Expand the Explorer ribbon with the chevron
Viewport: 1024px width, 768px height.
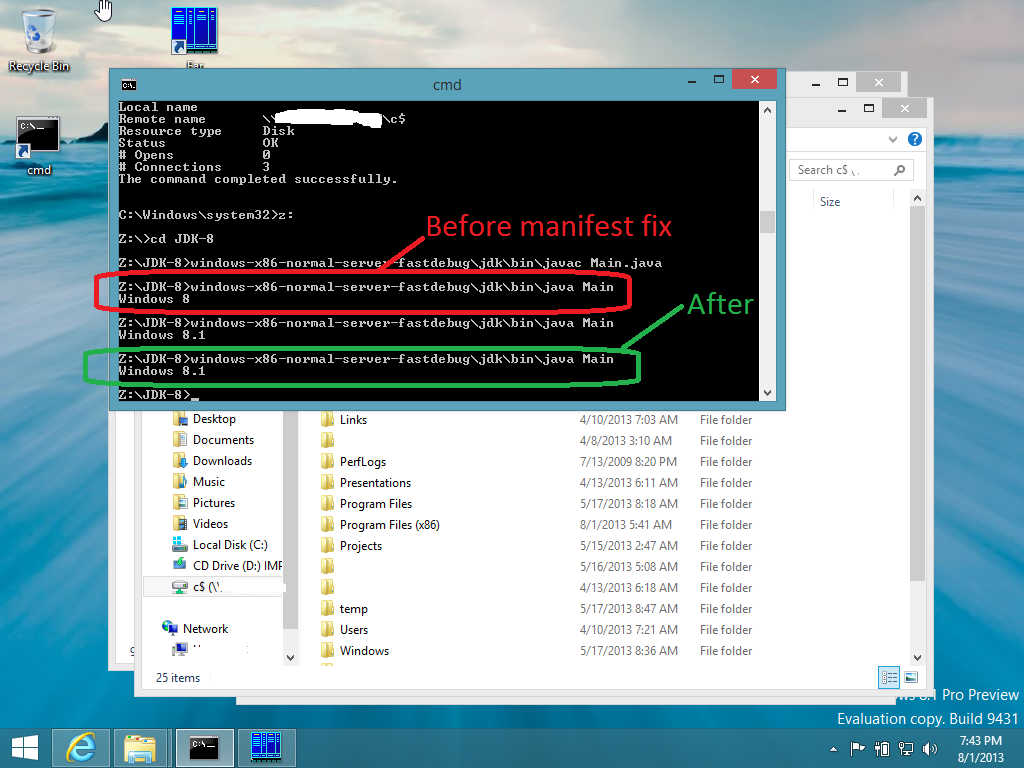tap(892, 139)
